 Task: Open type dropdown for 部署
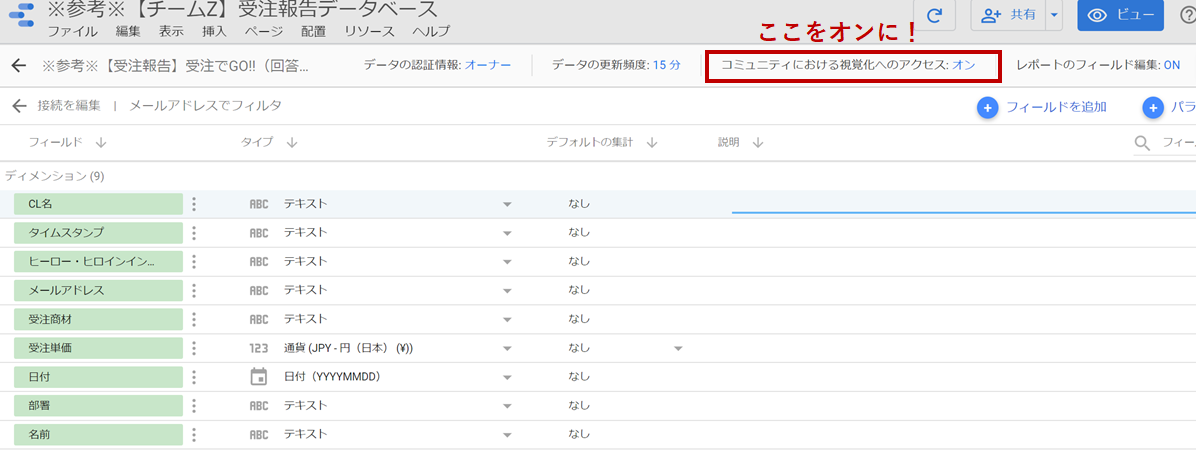(x=506, y=406)
